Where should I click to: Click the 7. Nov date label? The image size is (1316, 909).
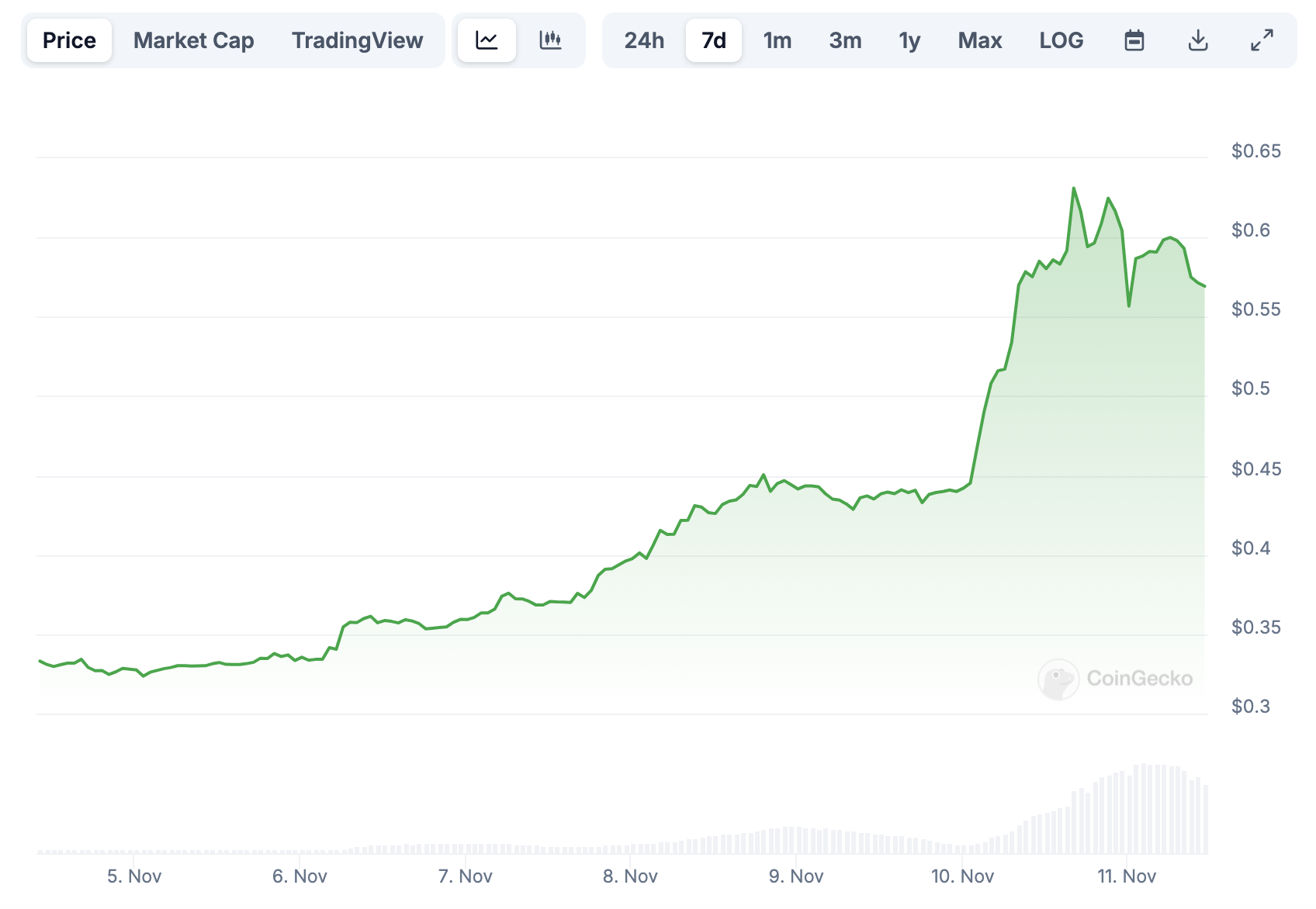(x=466, y=876)
